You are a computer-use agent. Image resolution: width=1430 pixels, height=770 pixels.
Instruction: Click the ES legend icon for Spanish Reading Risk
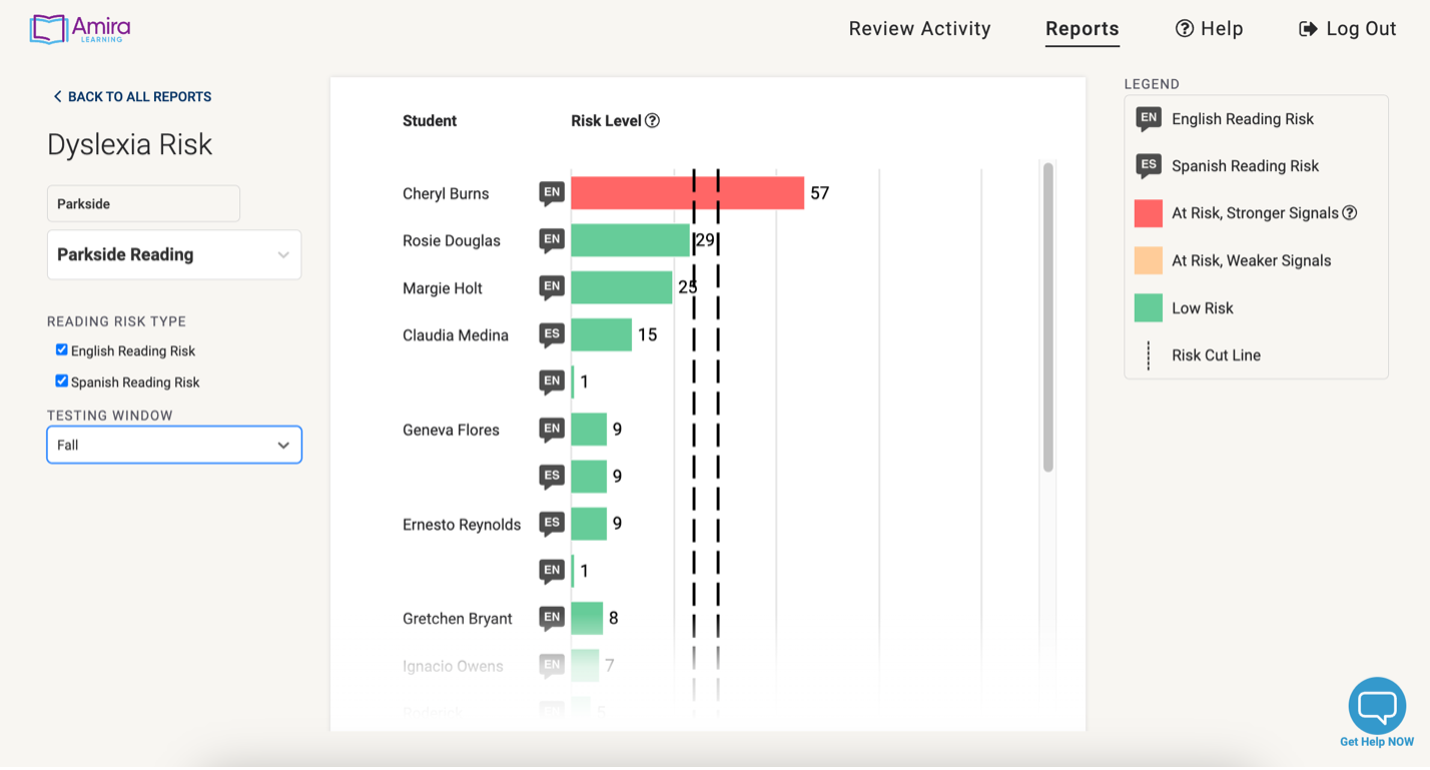tap(1148, 166)
